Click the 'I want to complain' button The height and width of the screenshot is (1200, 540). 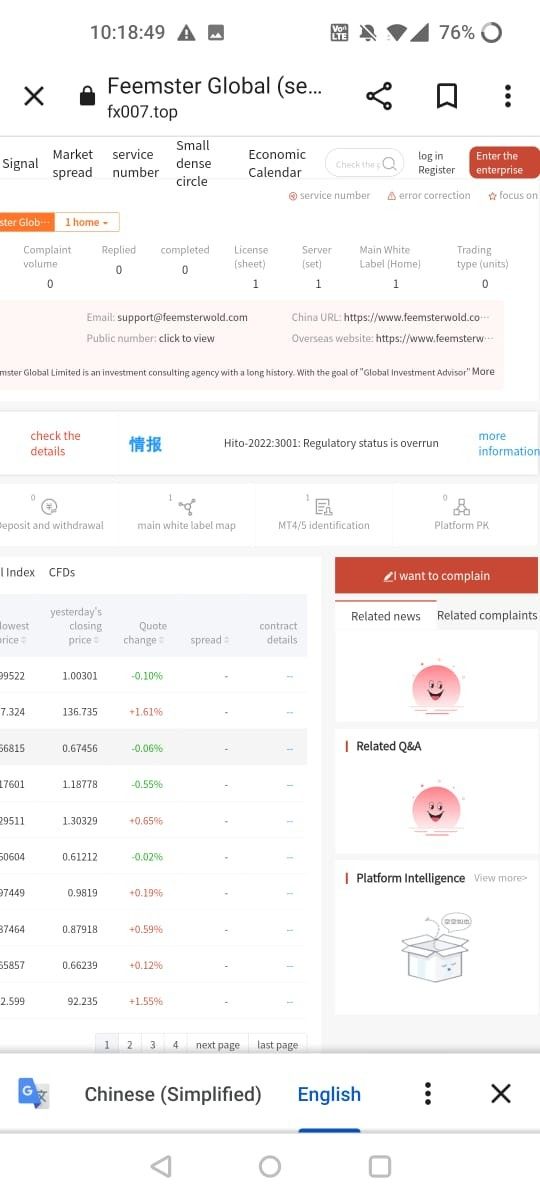(x=436, y=576)
